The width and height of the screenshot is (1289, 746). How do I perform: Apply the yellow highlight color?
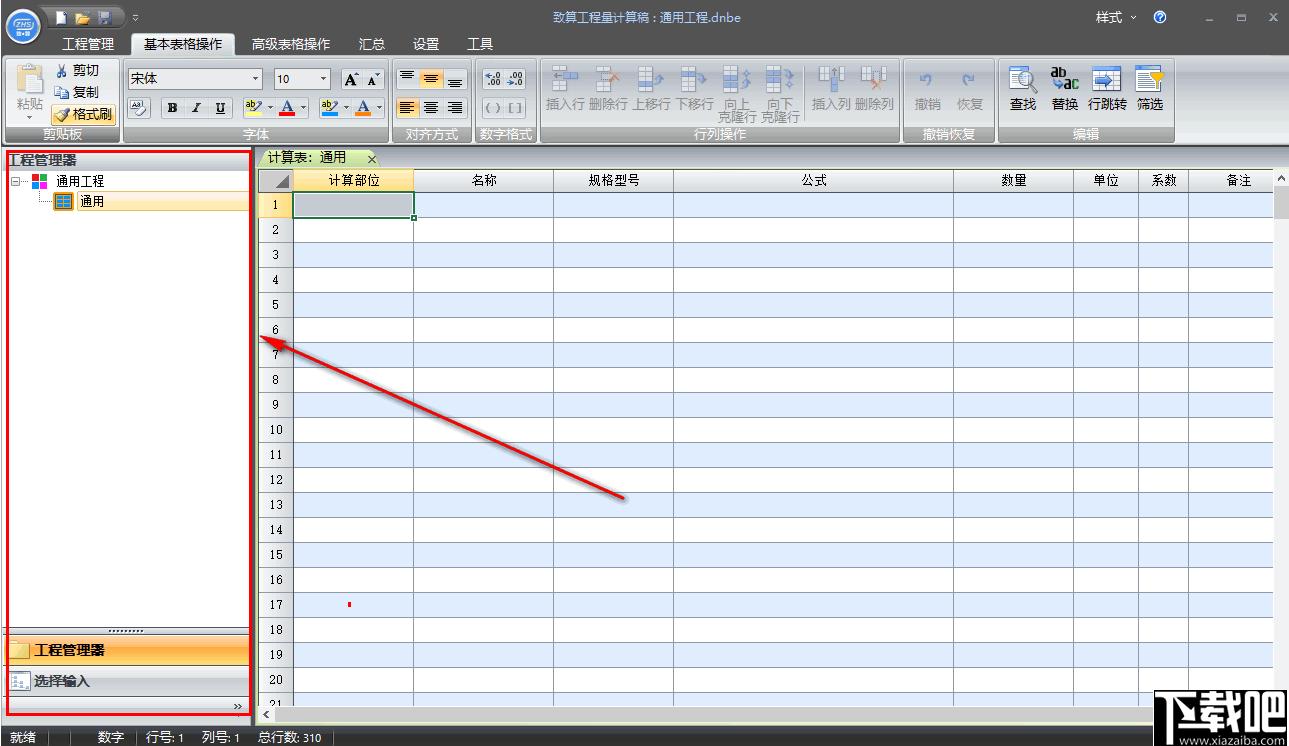(x=253, y=108)
